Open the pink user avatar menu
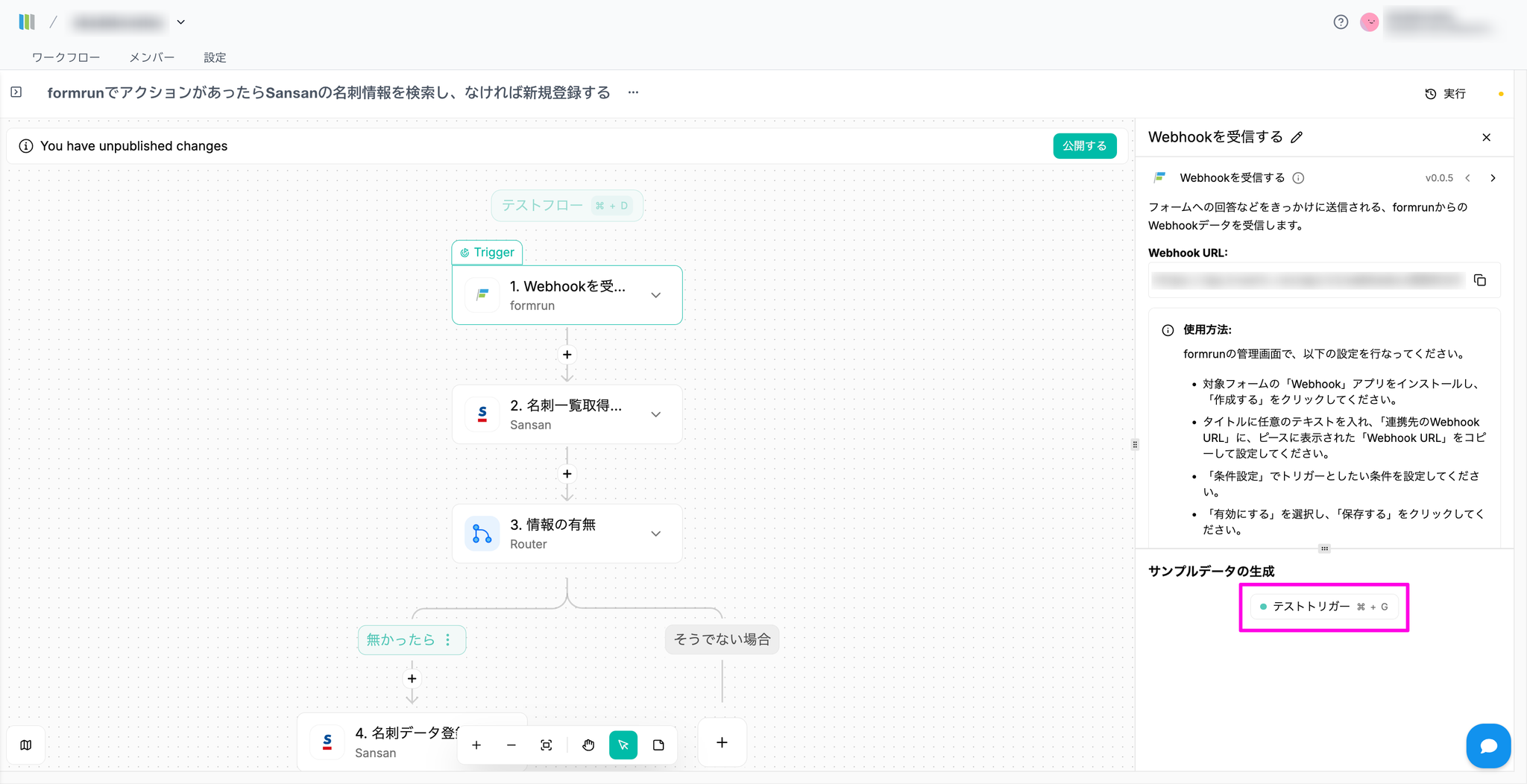 coord(1370,22)
